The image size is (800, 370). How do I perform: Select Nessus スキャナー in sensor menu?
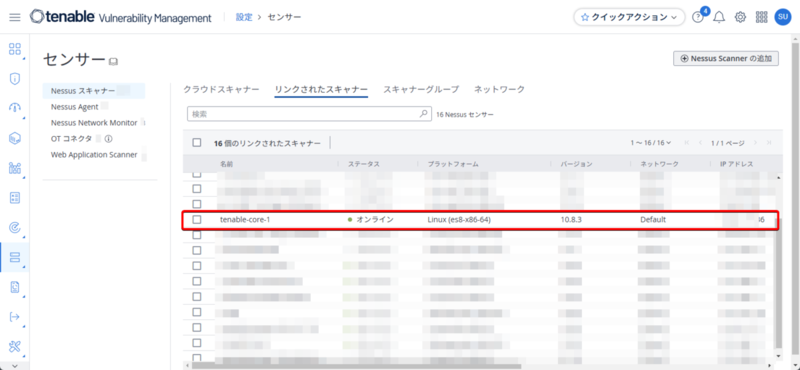click(x=94, y=91)
